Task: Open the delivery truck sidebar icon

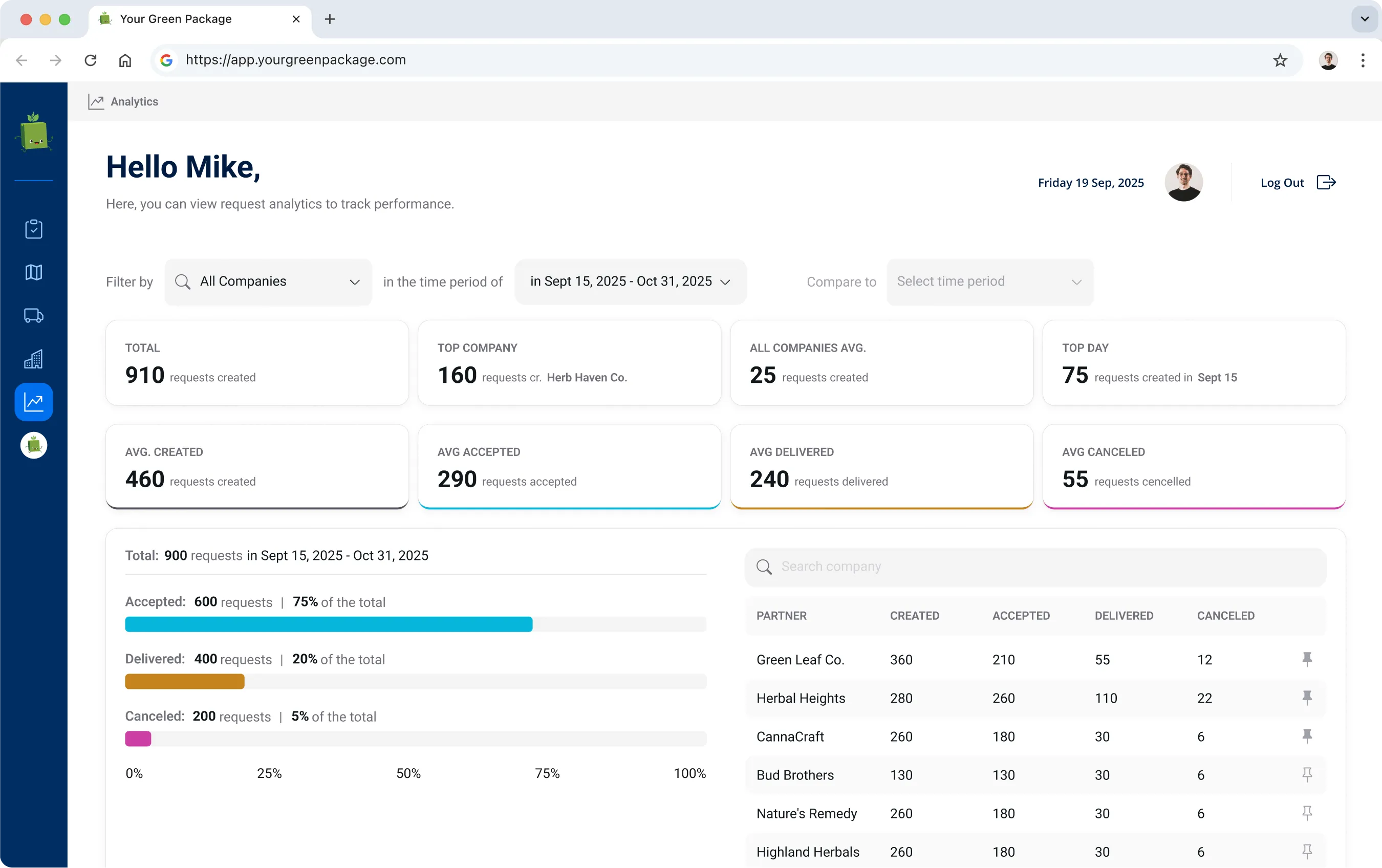Action: pos(33,316)
